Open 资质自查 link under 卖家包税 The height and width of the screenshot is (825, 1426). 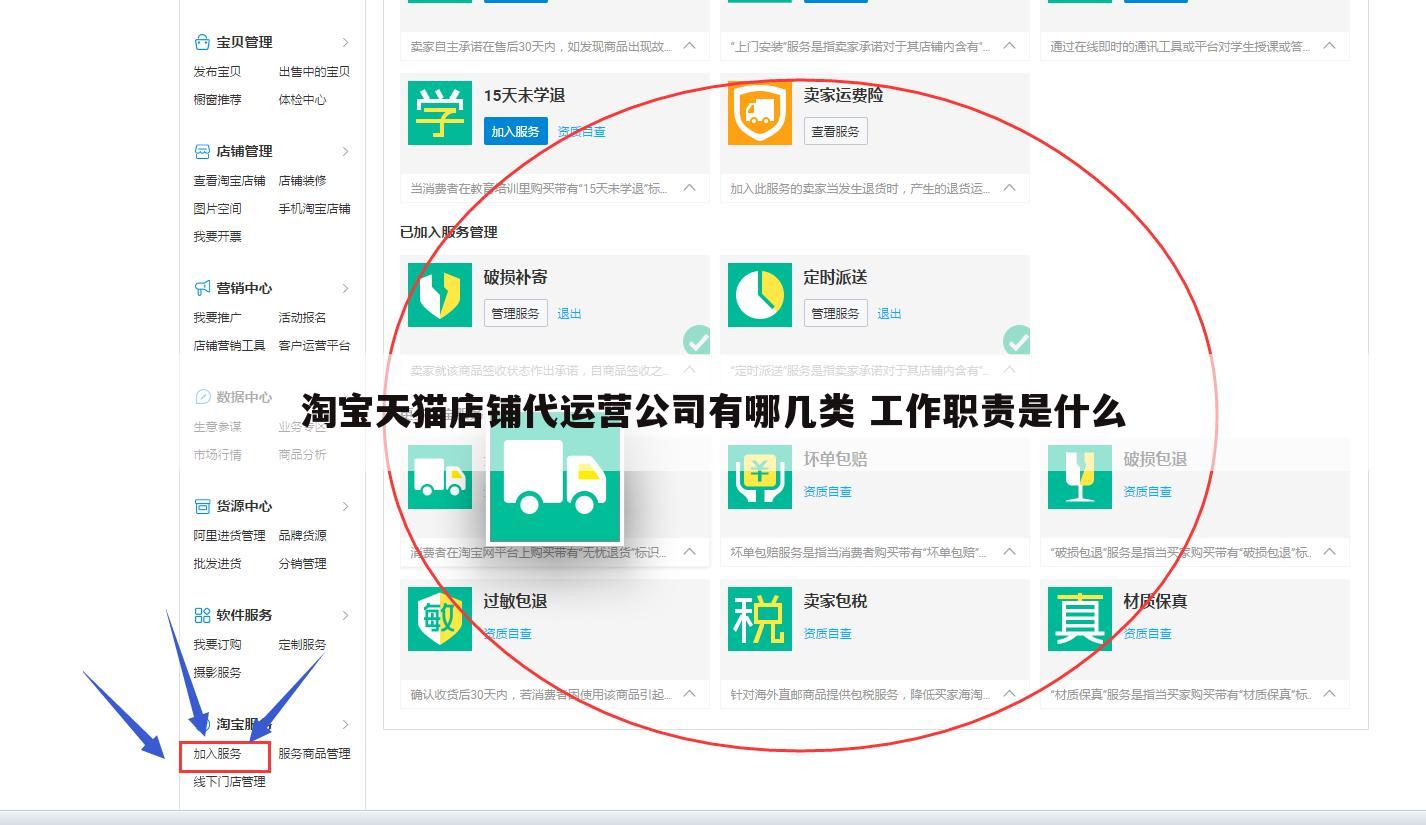(x=828, y=633)
